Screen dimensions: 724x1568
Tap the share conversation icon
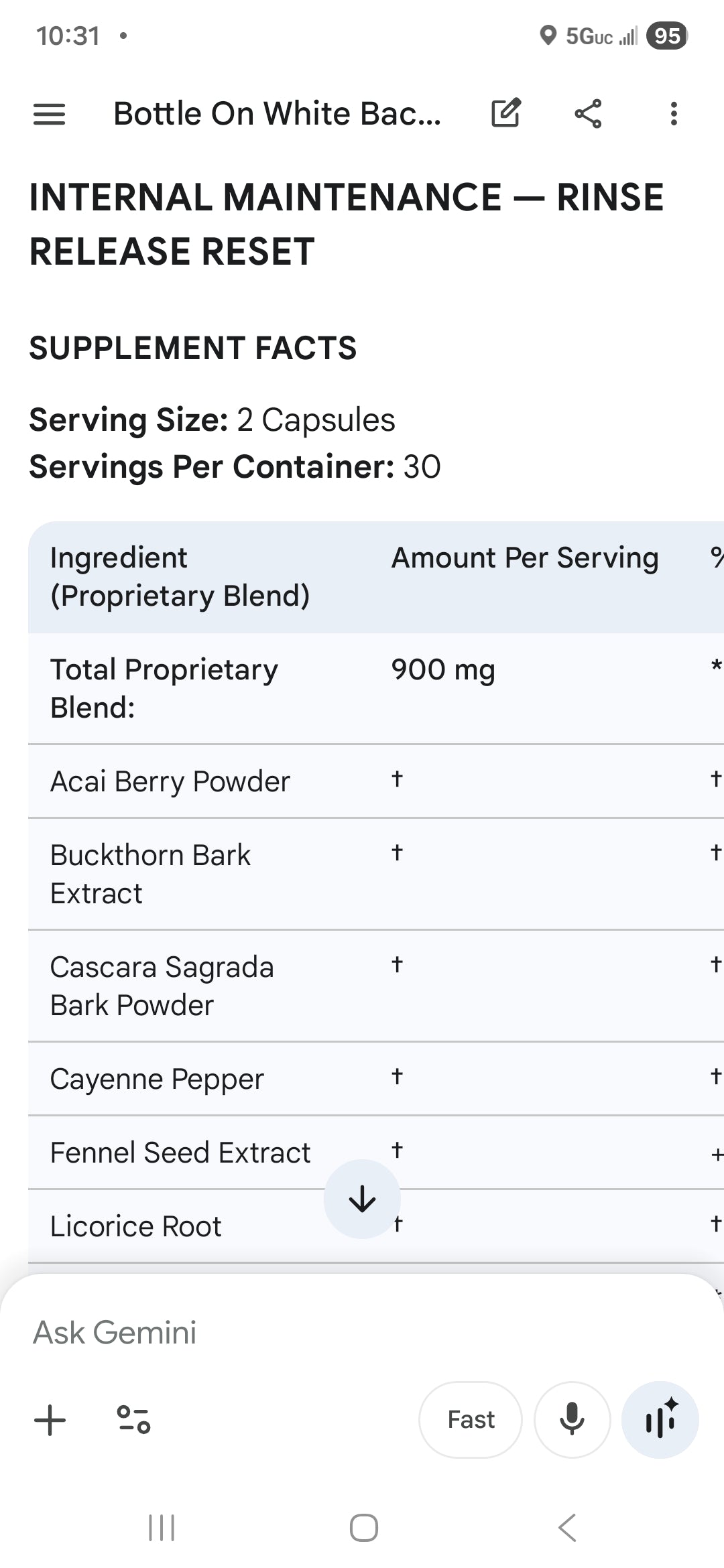(588, 113)
